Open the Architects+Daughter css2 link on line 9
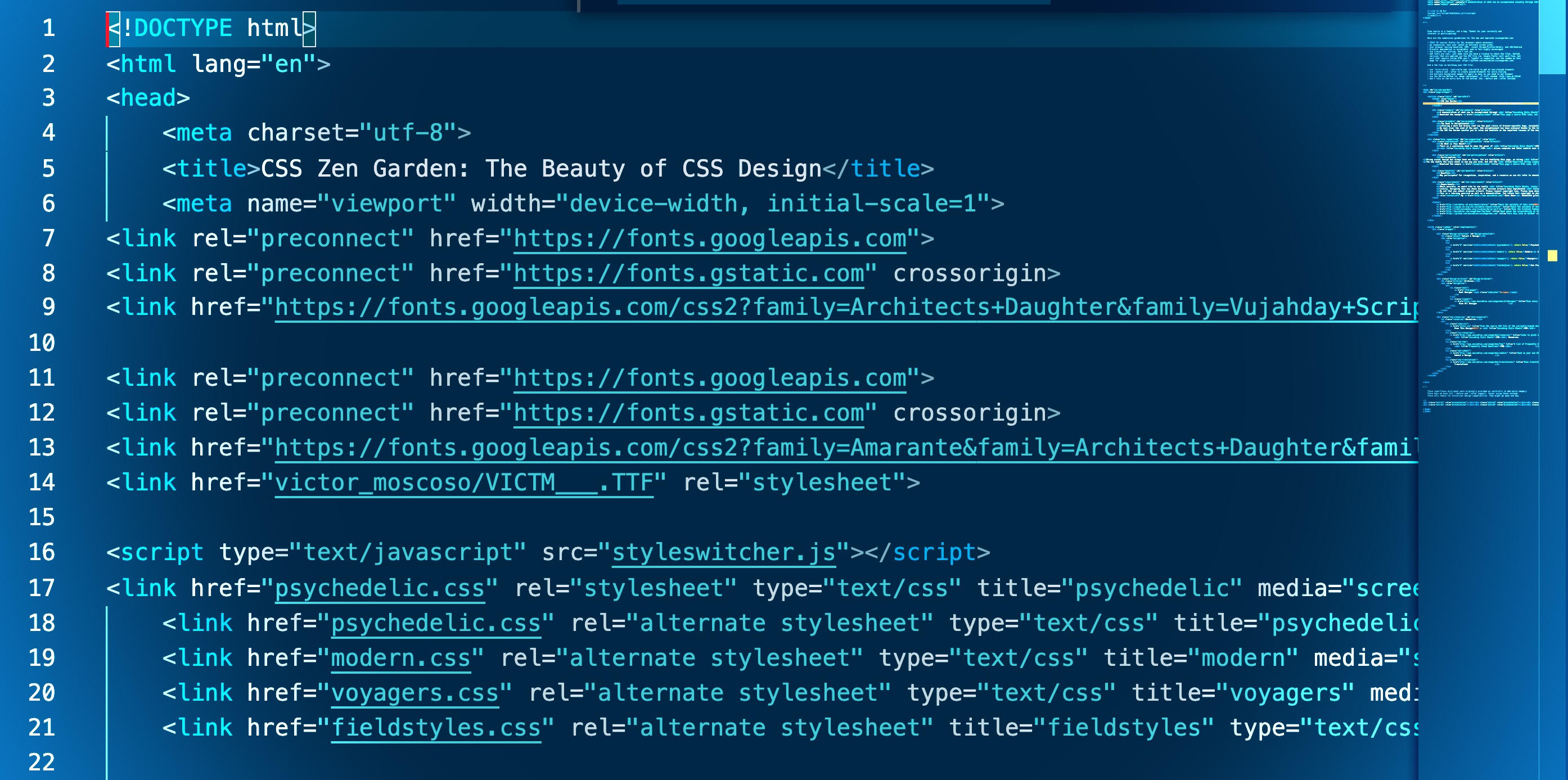Image resolution: width=1568 pixels, height=780 pixels. tap(846, 307)
